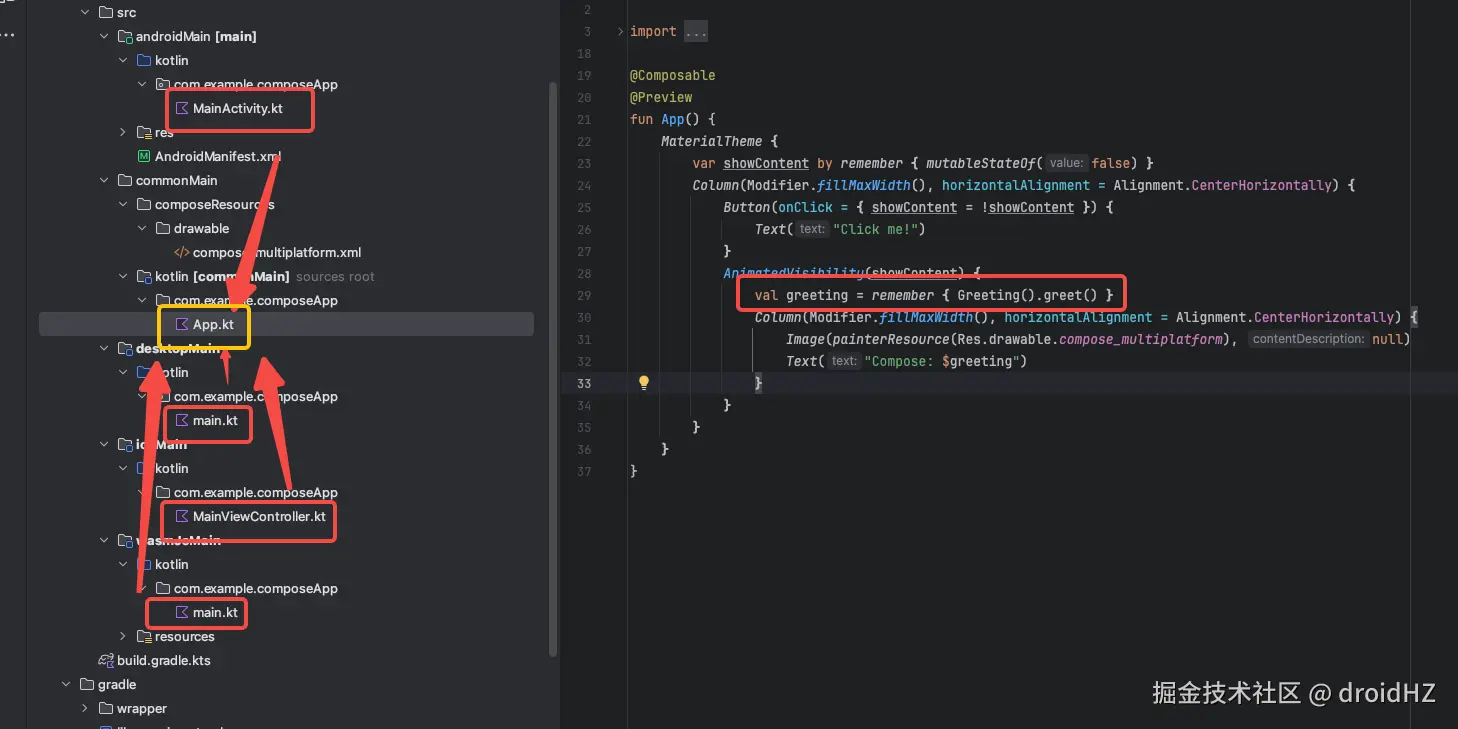The height and width of the screenshot is (729, 1458).
Task: Select the kotlin folder label under wasmJsMain
Action: (171, 564)
